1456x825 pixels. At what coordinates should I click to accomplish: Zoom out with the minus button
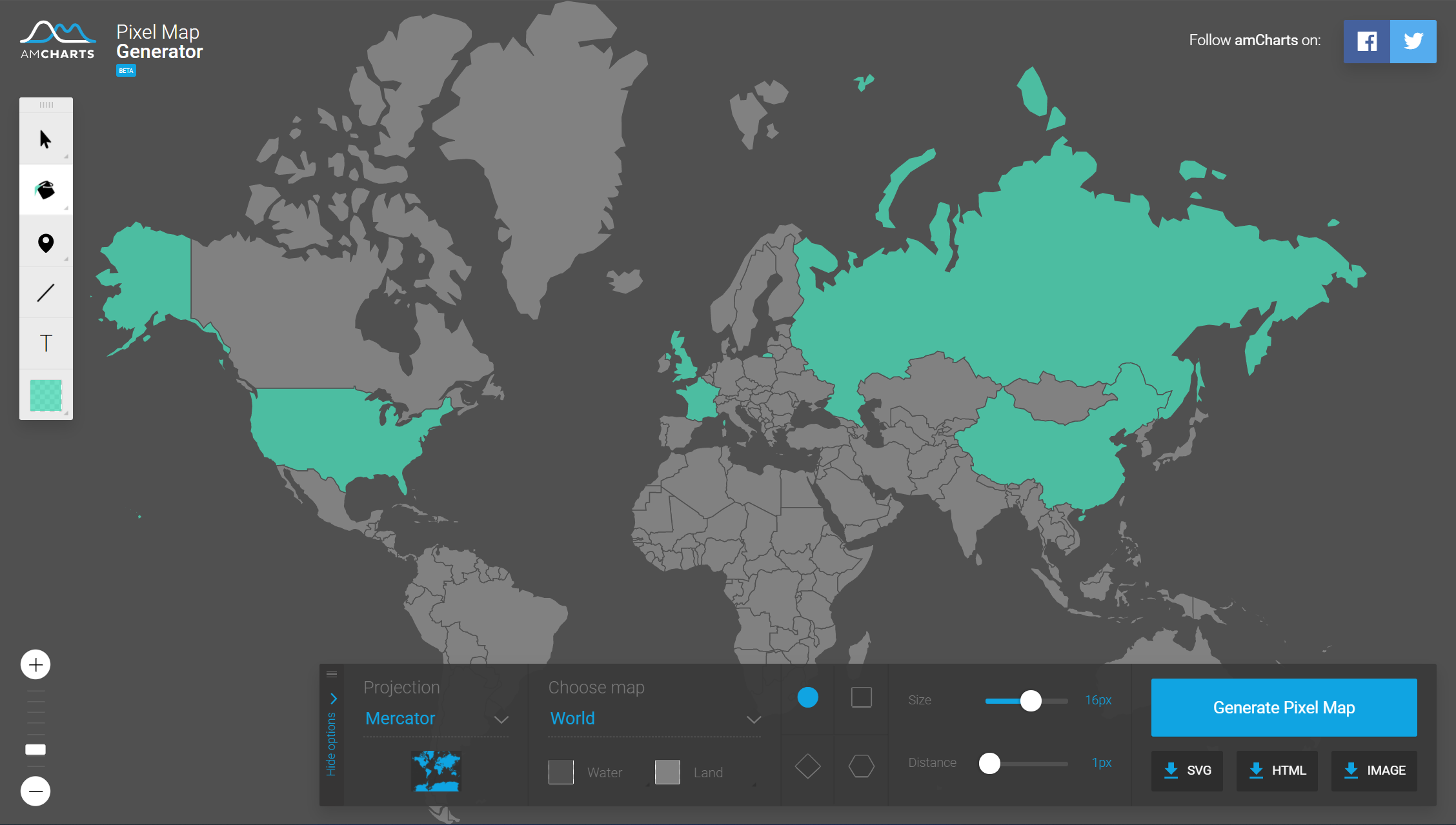coord(35,791)
